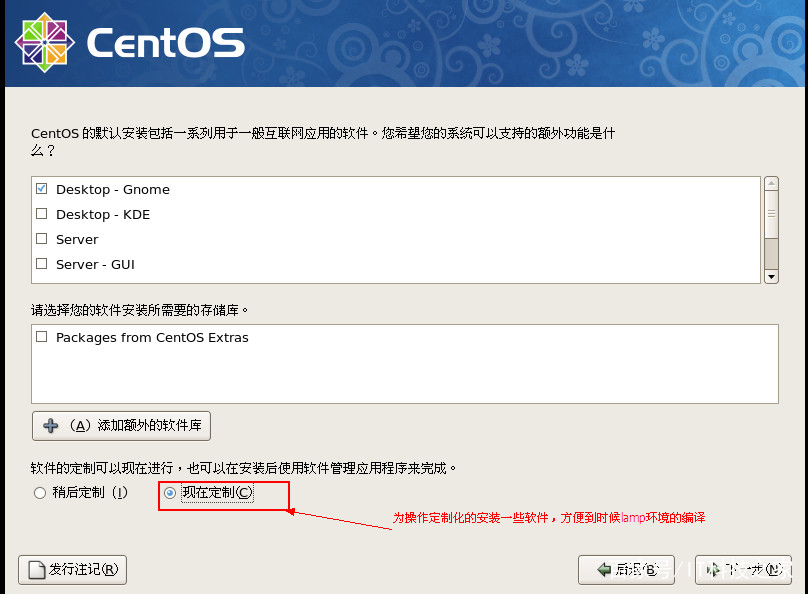Go back with the 后退 (B) button
This screenshot has width=808, height=594.
[x=626, y=570]
